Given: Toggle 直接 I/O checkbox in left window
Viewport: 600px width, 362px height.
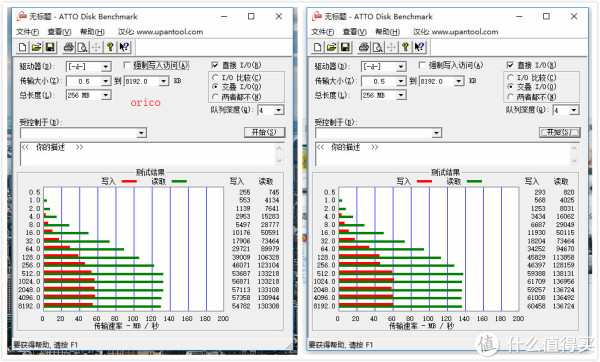Looking at the screenshot, I should (215, 65).
